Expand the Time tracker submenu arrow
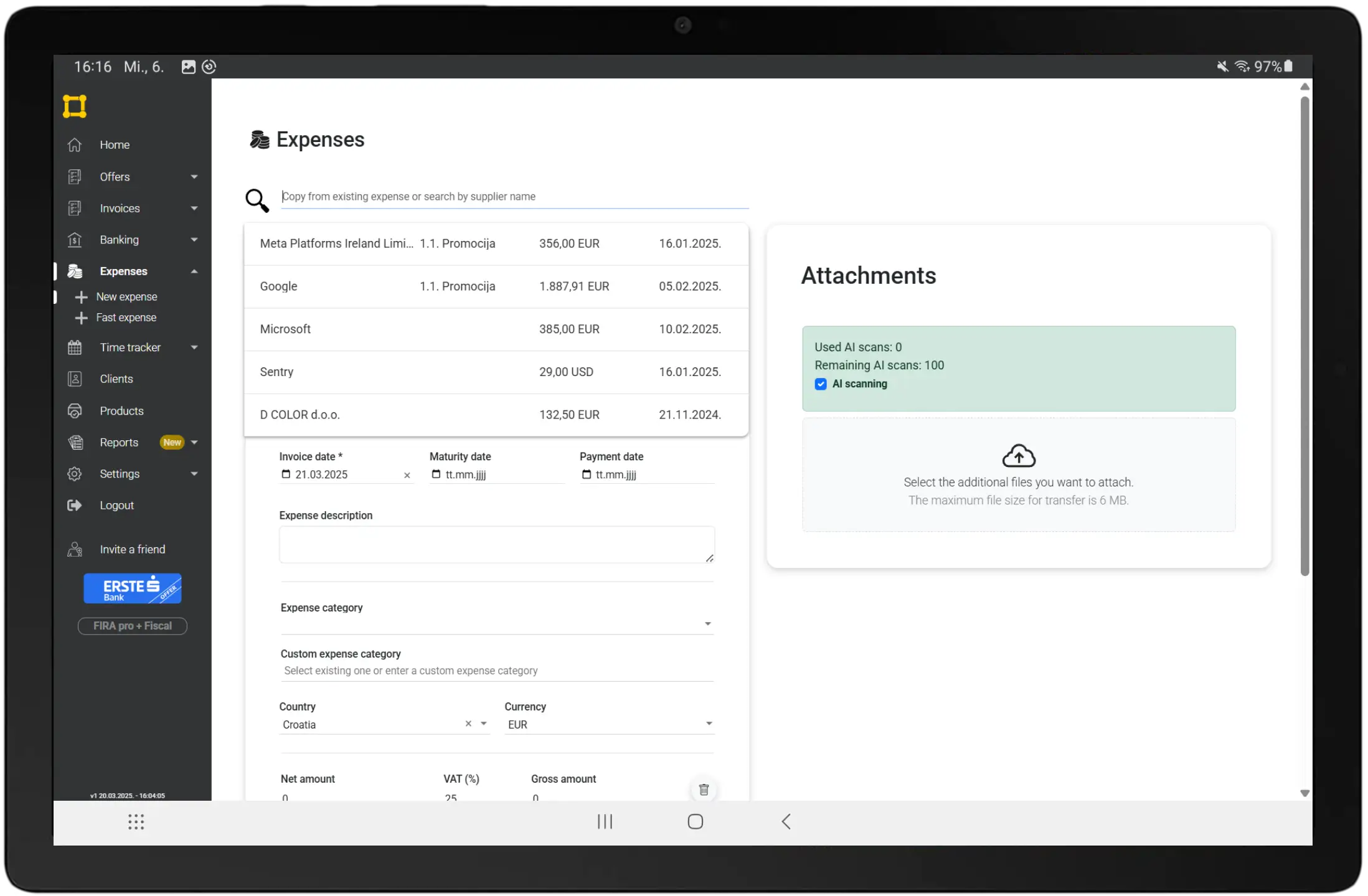1368x896 pixels. tap(194, 348)
